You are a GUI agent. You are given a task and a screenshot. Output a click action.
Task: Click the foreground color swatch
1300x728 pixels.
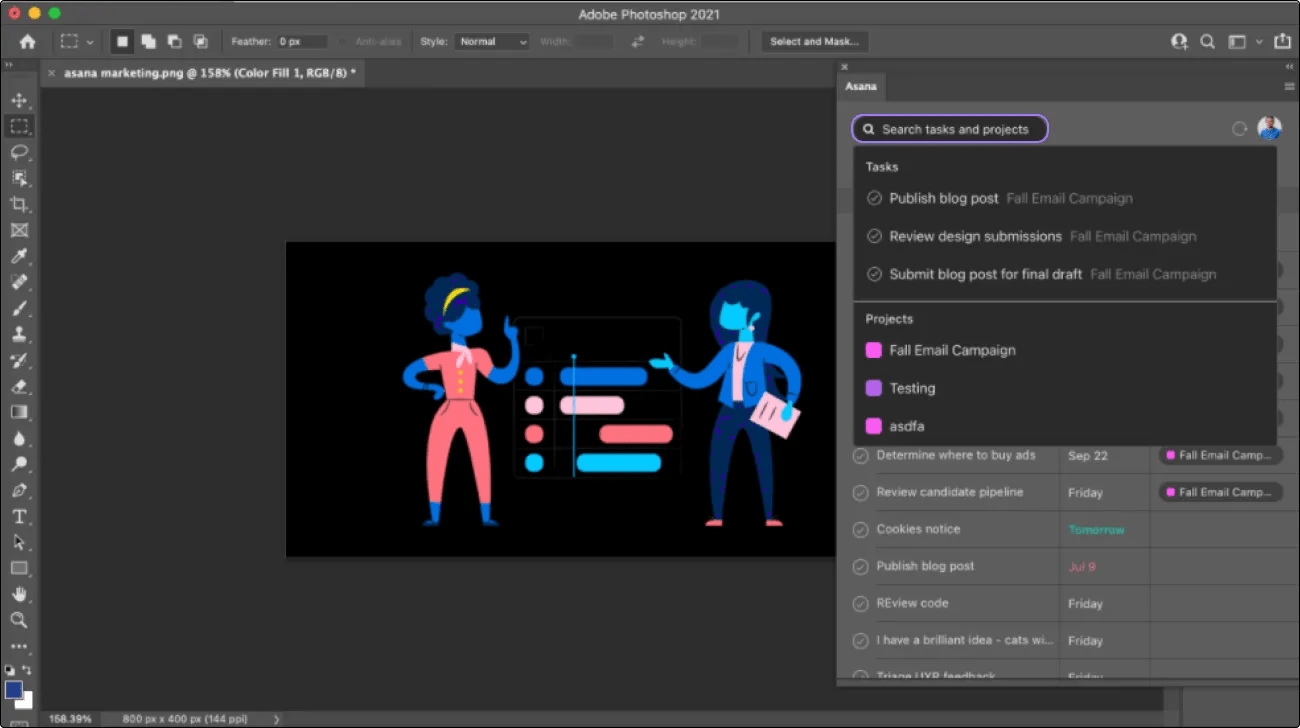pos(14,690)
